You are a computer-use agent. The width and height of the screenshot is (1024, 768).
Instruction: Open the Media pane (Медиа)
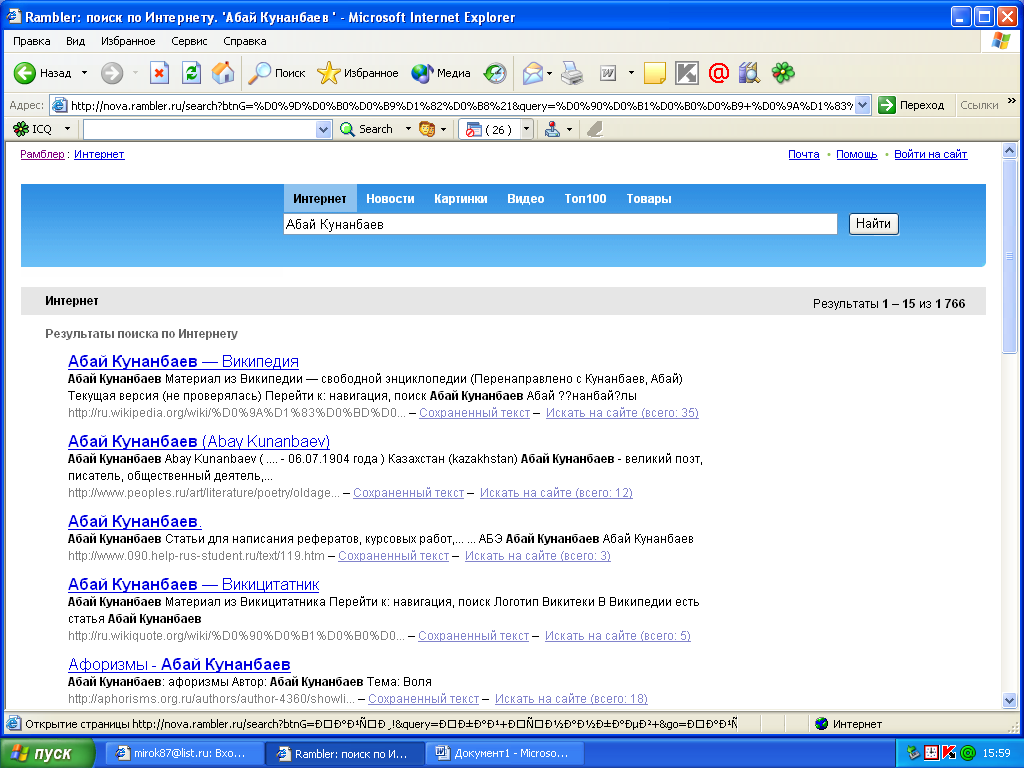click(441, 72)
